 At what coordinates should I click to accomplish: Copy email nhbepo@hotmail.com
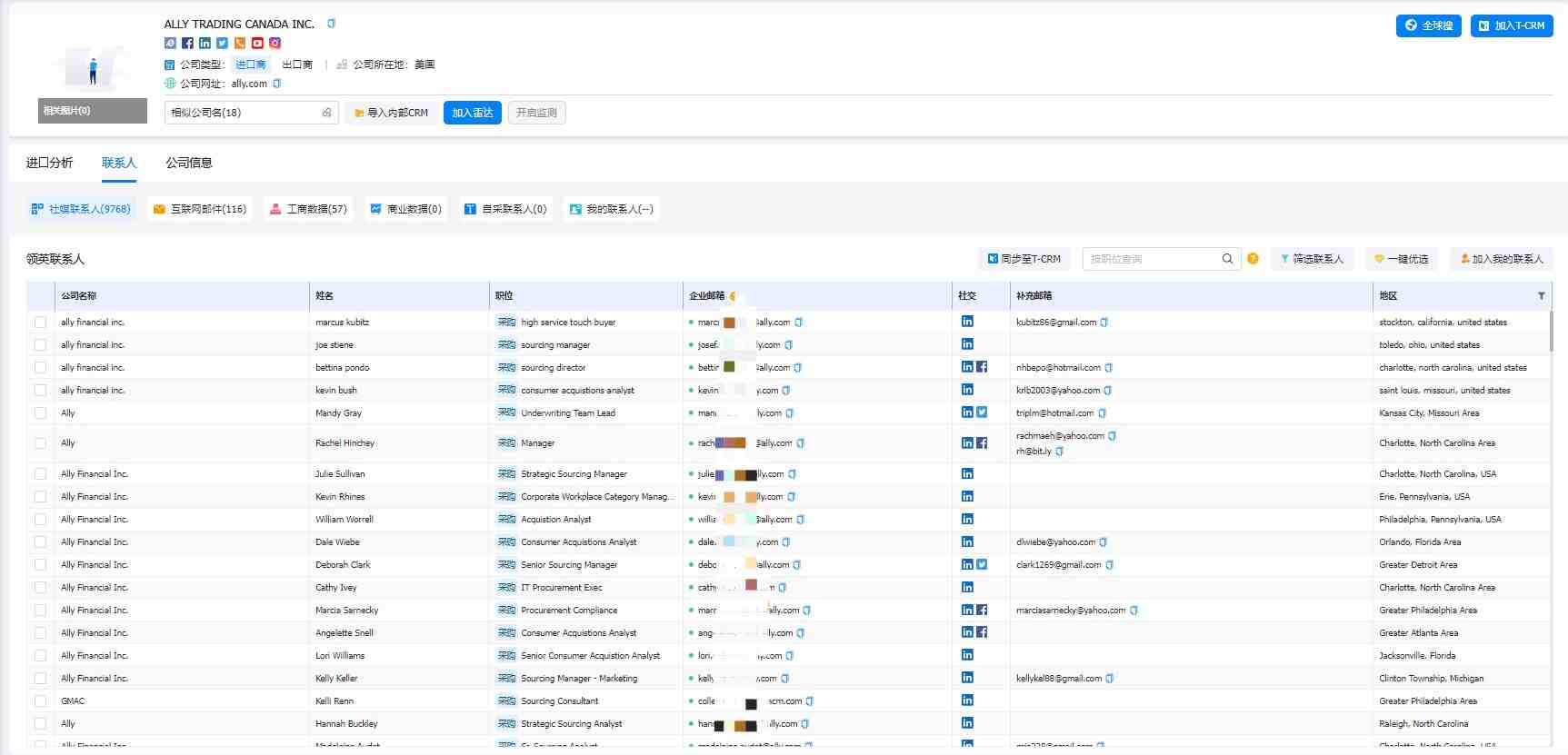1109,368
